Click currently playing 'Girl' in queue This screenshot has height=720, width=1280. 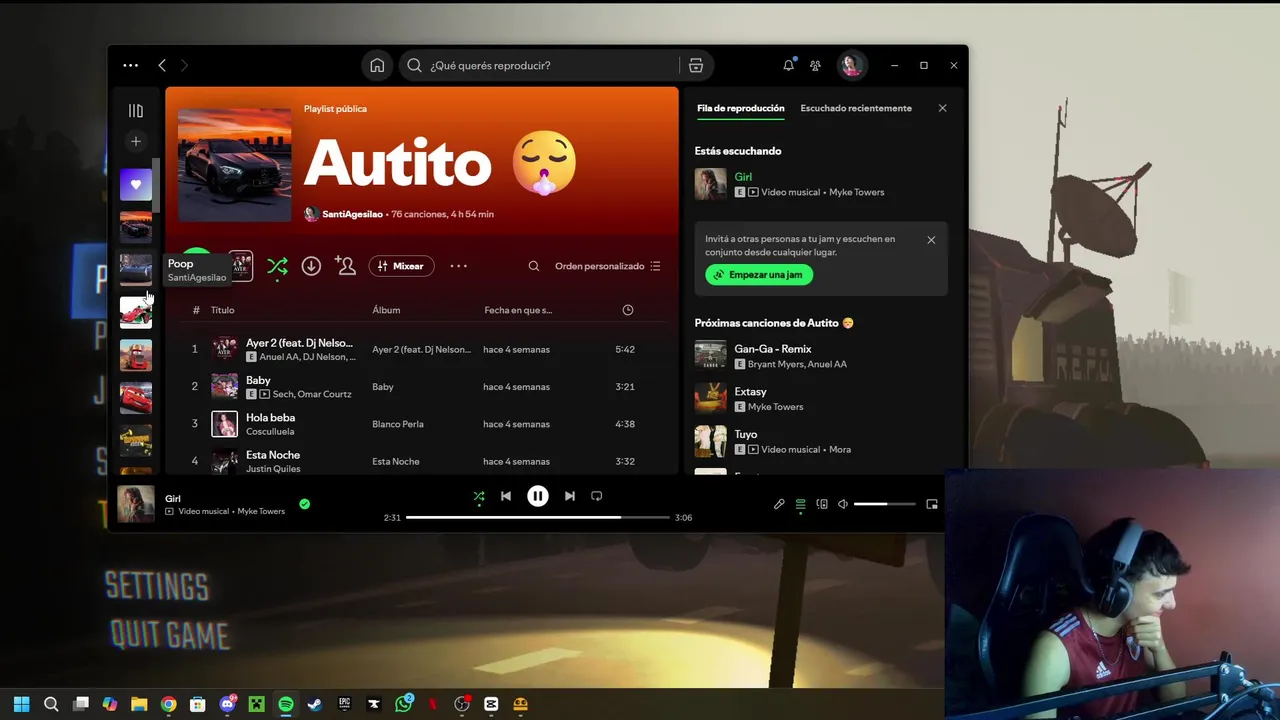click(820, 184)
